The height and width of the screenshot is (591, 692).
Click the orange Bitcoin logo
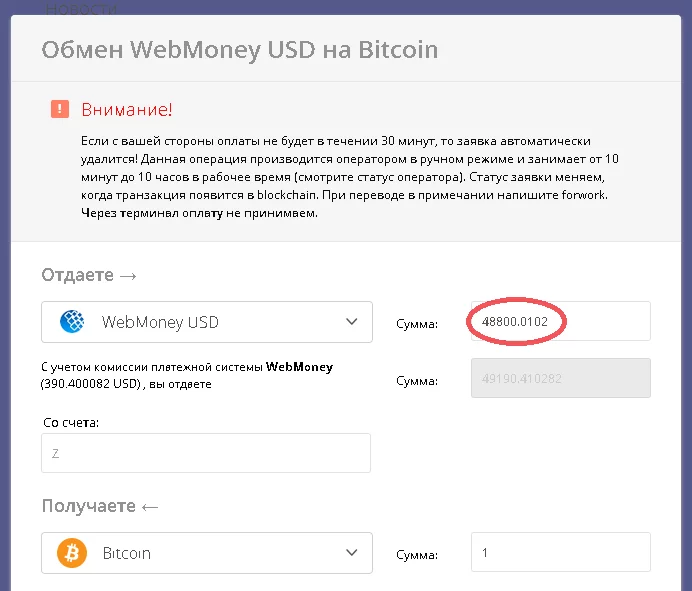pos(72,553)
